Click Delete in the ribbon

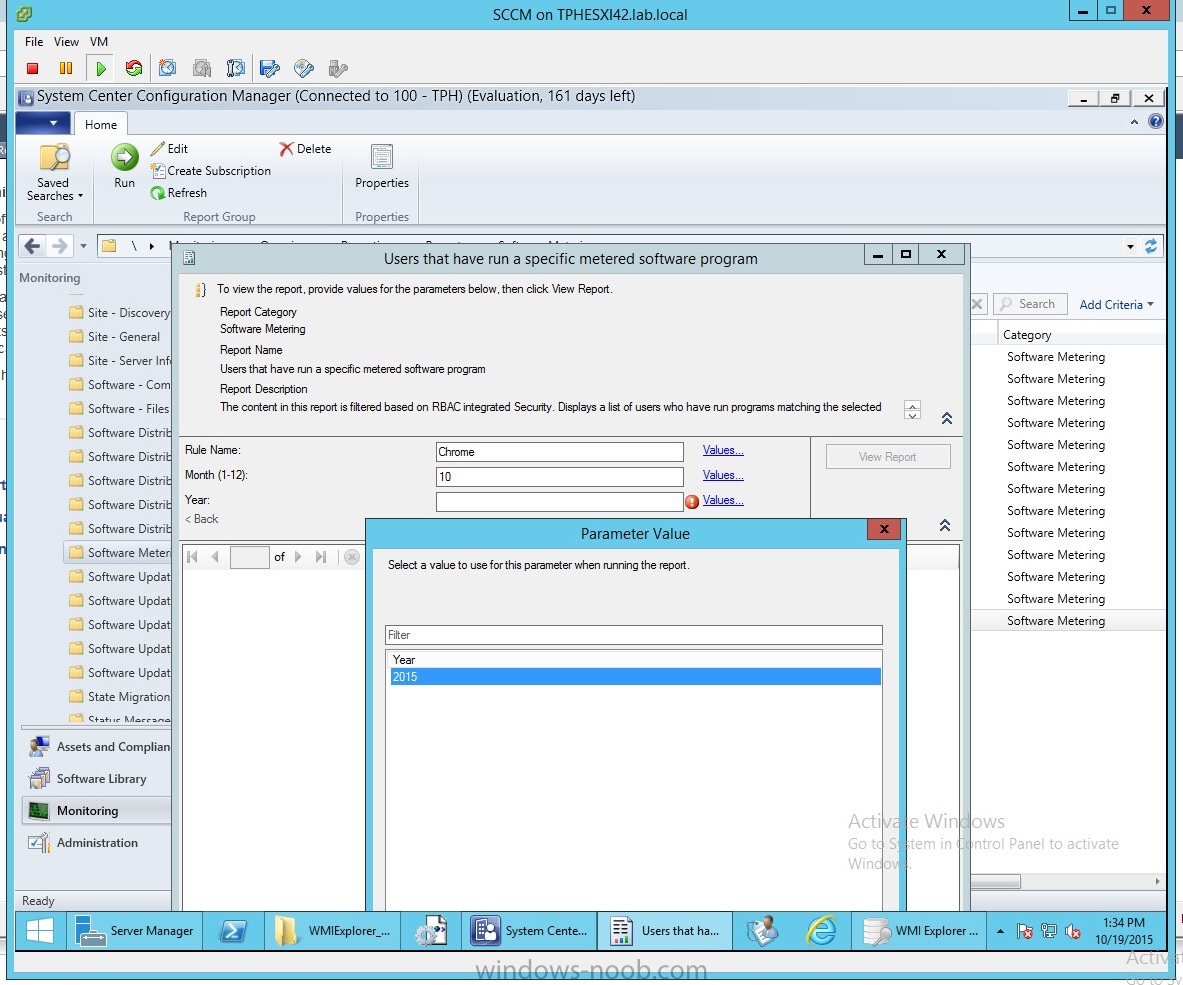(305, 149)
